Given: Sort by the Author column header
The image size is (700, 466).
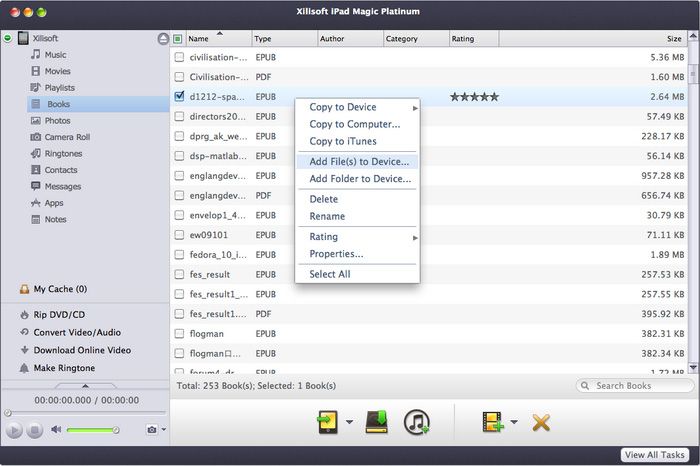Looking at the screenshot, I should (350, 39).
